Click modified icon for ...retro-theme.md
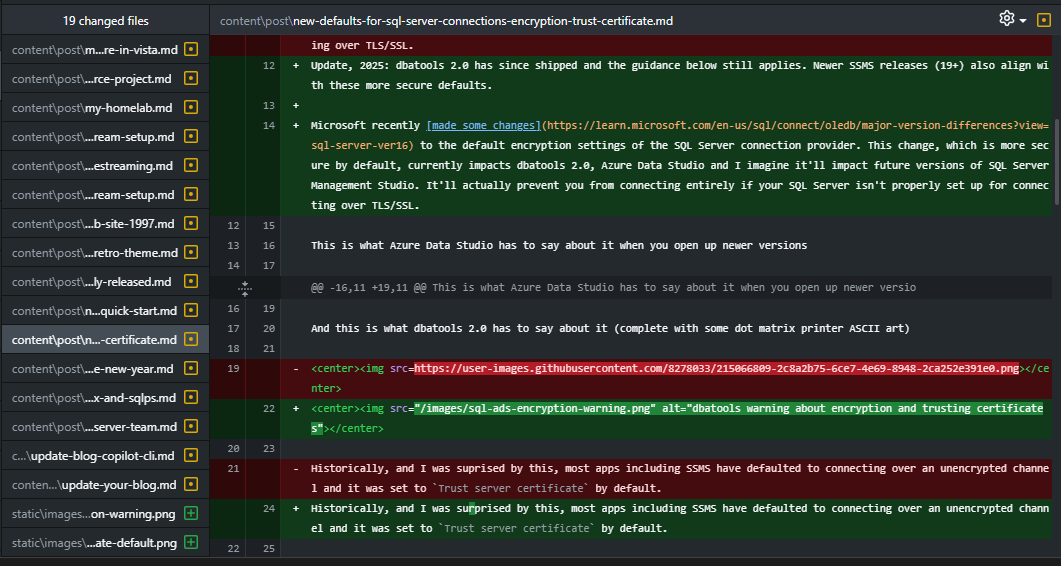Viewport: 1061px width, 566px height. [191, 253]
